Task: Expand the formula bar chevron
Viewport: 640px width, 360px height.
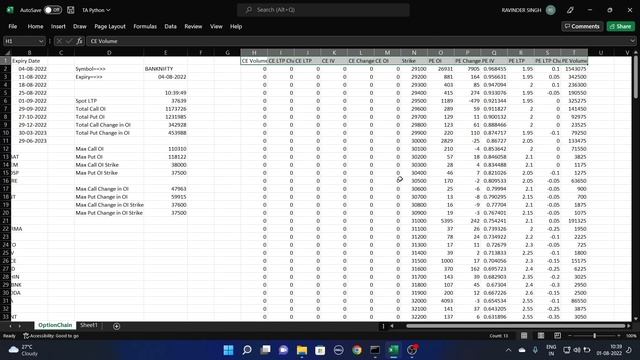Action: pos(632,41)
